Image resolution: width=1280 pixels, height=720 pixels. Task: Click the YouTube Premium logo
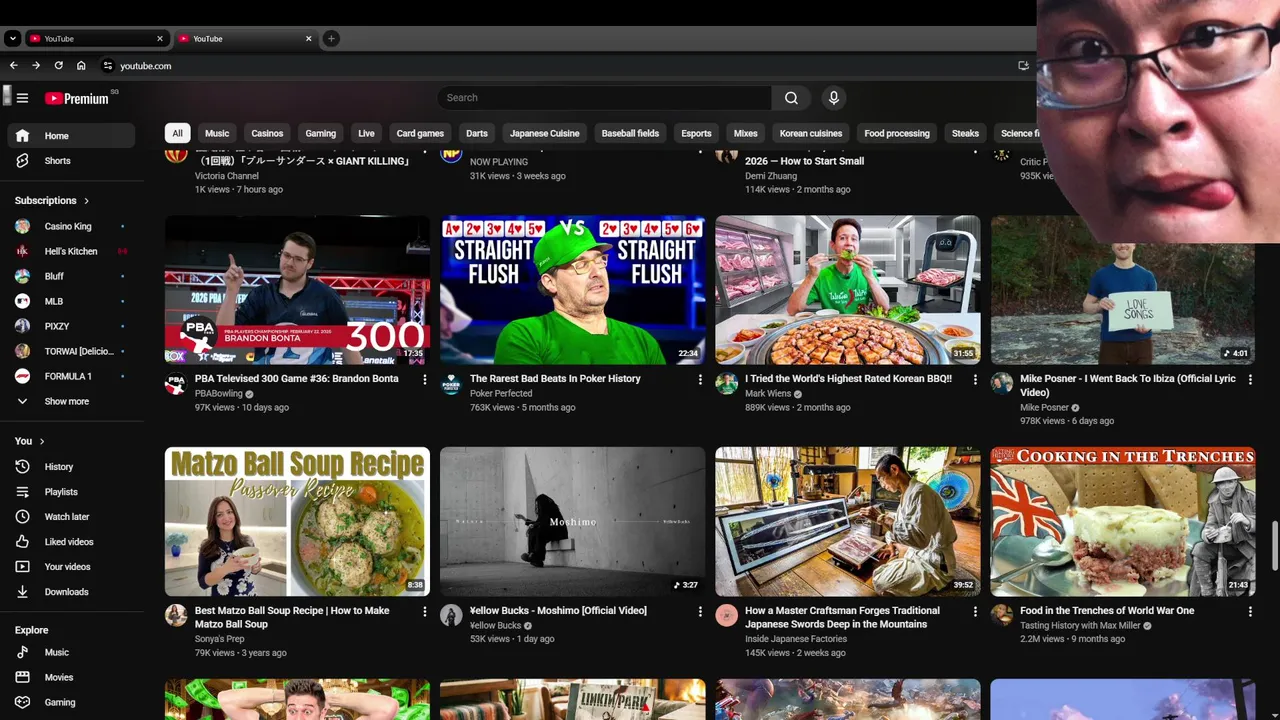pyautogui.click(x=76, y=98)
